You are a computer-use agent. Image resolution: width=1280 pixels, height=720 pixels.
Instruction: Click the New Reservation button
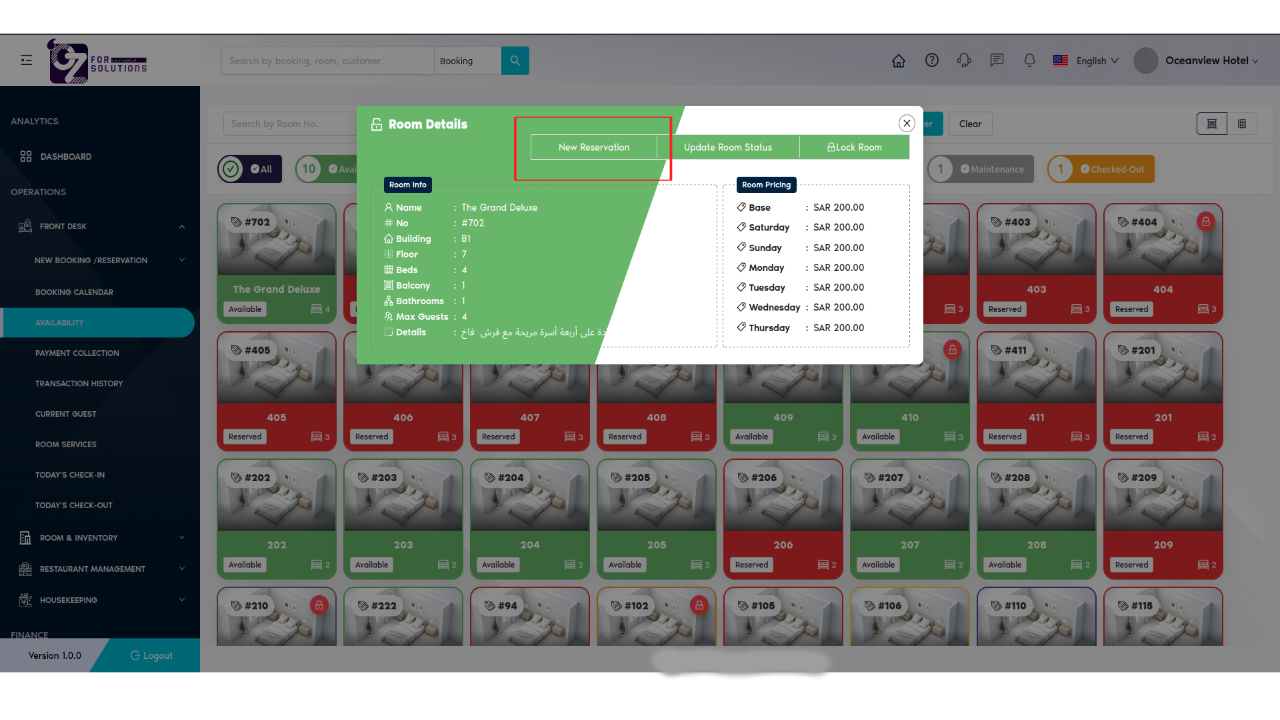[594, 148]
